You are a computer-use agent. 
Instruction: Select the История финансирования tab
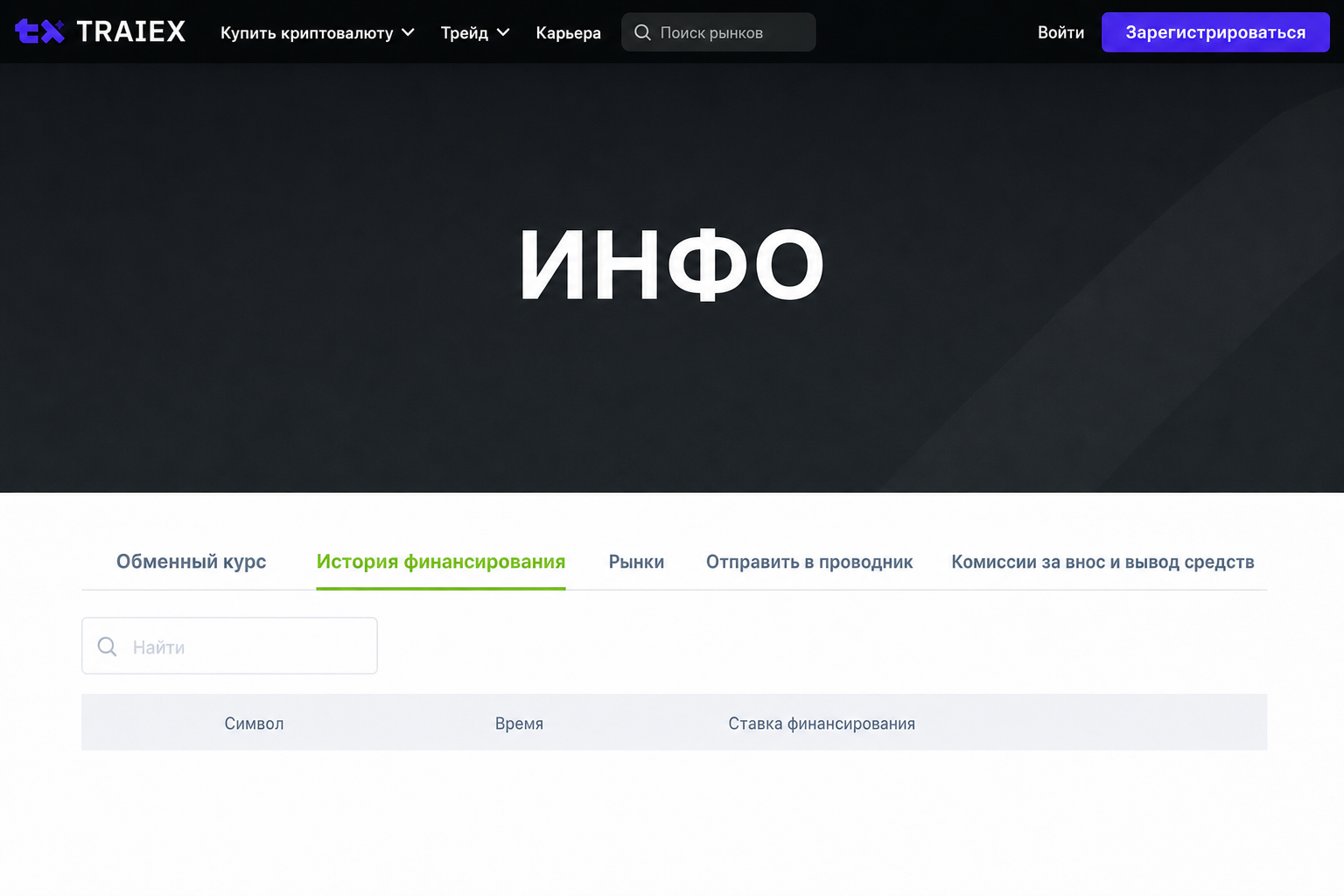(x=441, y=562)
